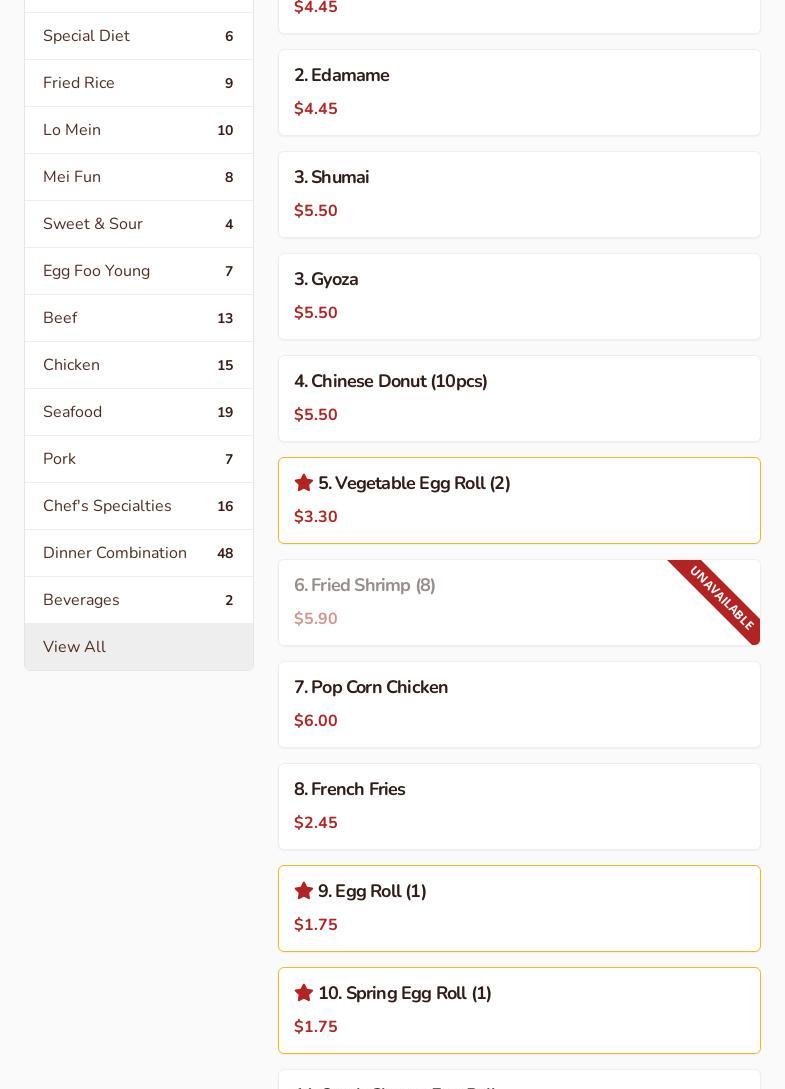
Task: Select French Fries from the menu
Action: coord(519,806)
